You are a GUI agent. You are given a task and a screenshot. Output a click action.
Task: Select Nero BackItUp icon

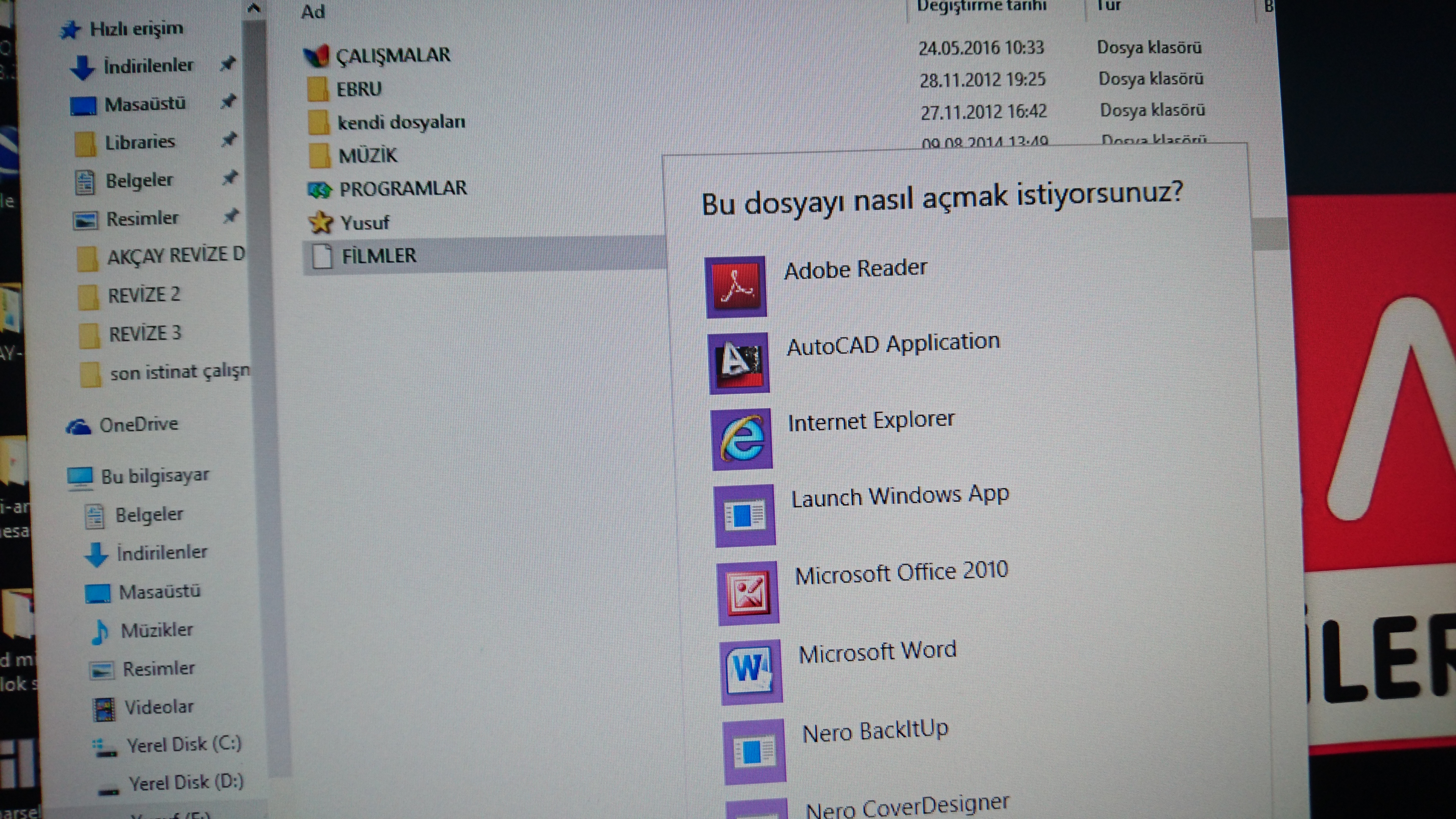pos(755,751)
